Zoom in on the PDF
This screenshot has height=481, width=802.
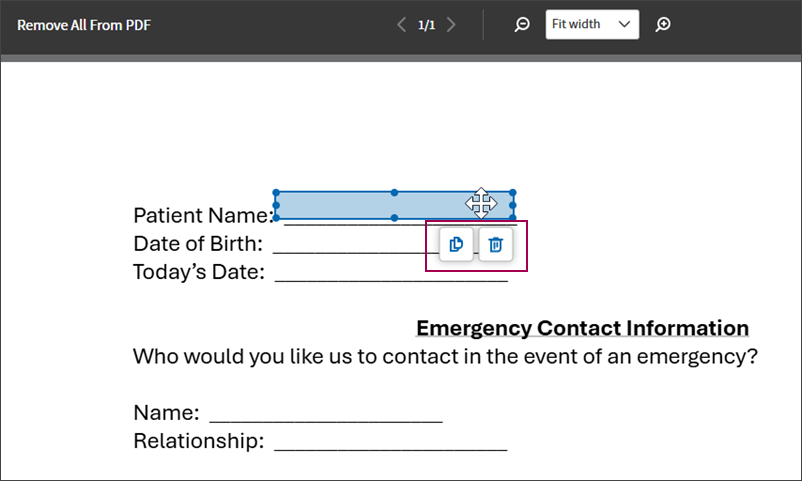point(663,24)
